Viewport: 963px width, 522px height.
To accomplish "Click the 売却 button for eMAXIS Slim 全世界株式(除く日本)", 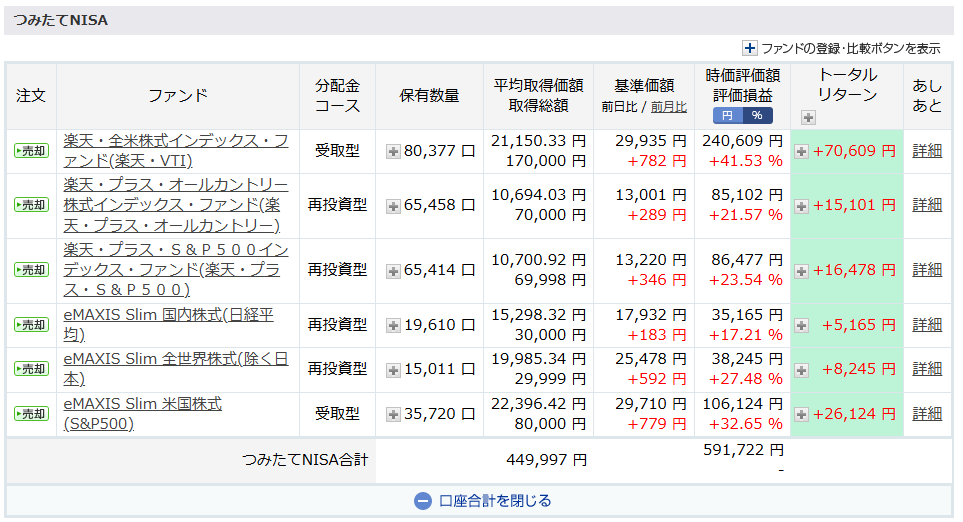I will [x=31, y=369].
